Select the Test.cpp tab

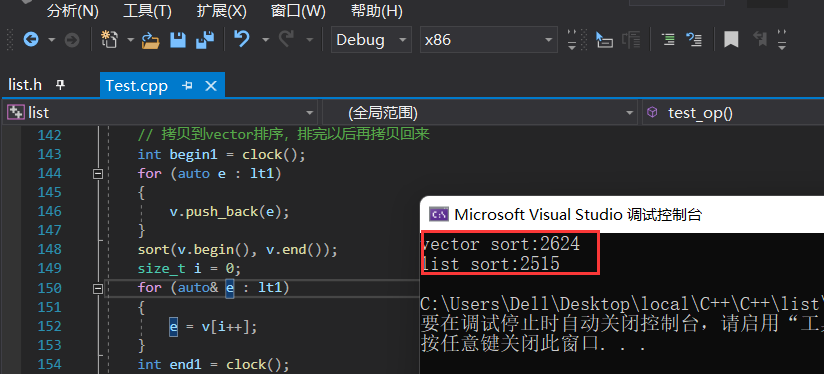tap(137, 86)
